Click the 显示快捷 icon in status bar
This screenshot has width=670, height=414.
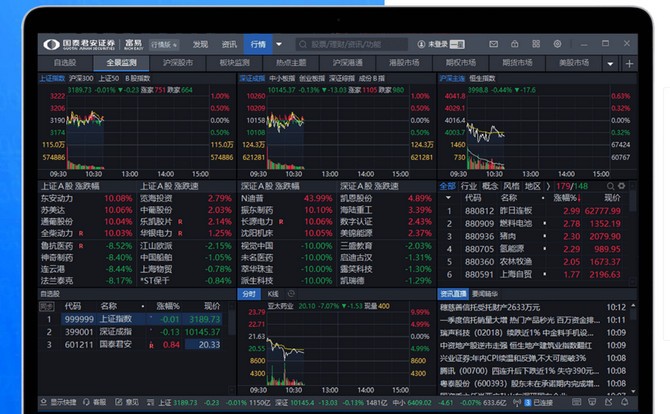pos(44,402)
